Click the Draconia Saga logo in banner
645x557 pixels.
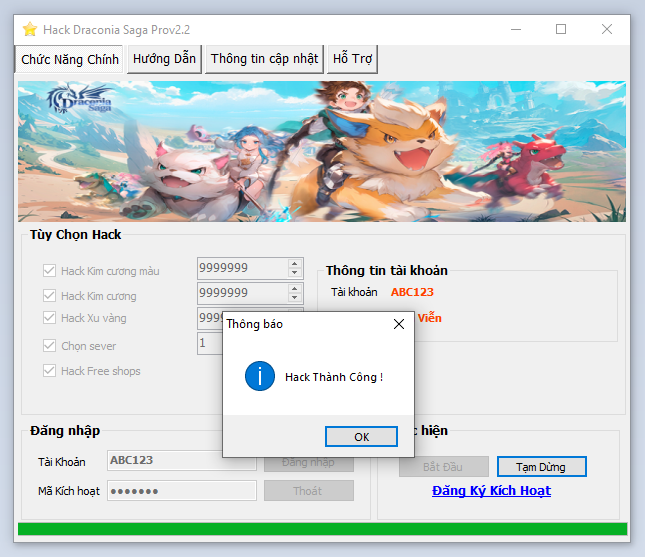coord(80,98)
